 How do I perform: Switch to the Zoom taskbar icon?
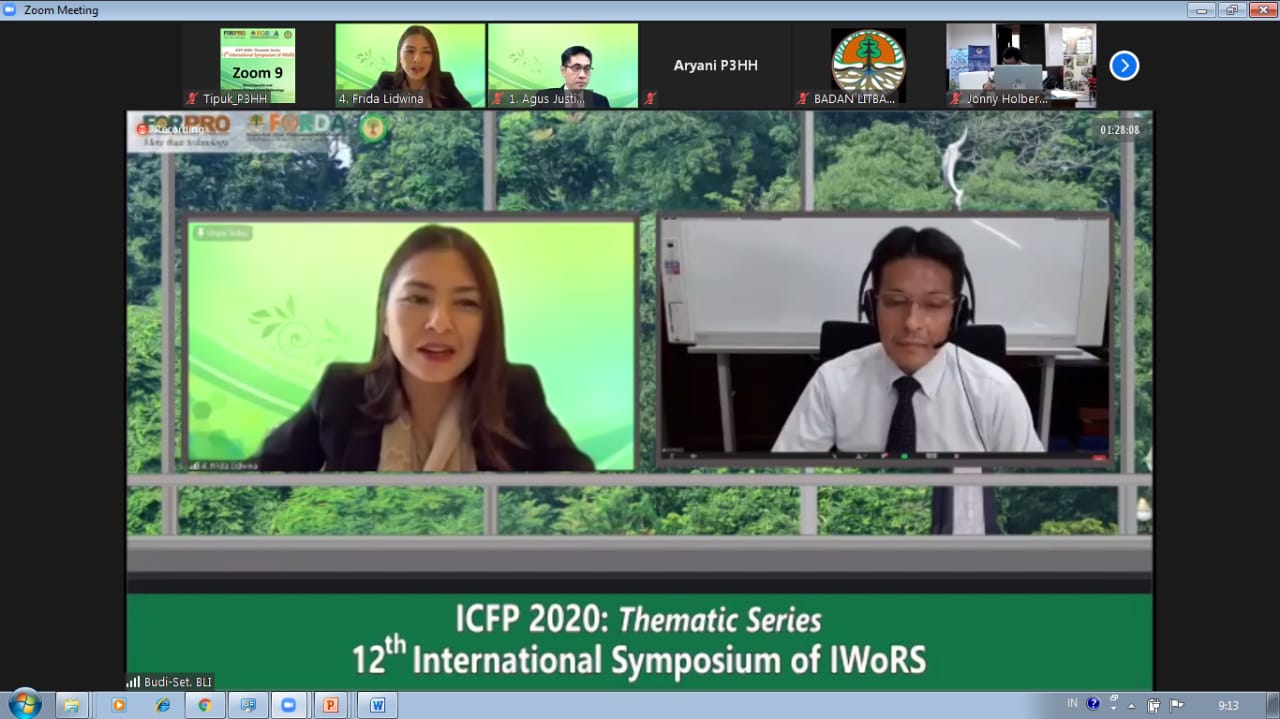click(x=288, y=705)
